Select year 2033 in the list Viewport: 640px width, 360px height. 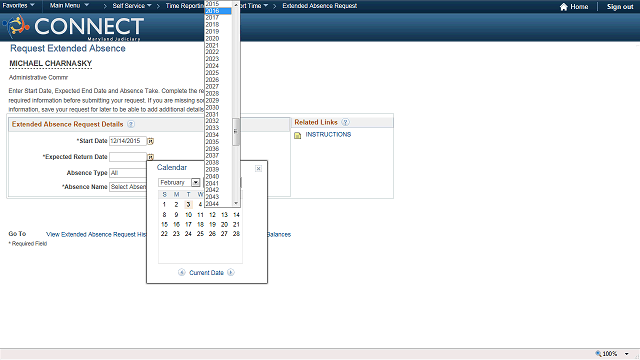pyautogui.click(x=218, y=128)
